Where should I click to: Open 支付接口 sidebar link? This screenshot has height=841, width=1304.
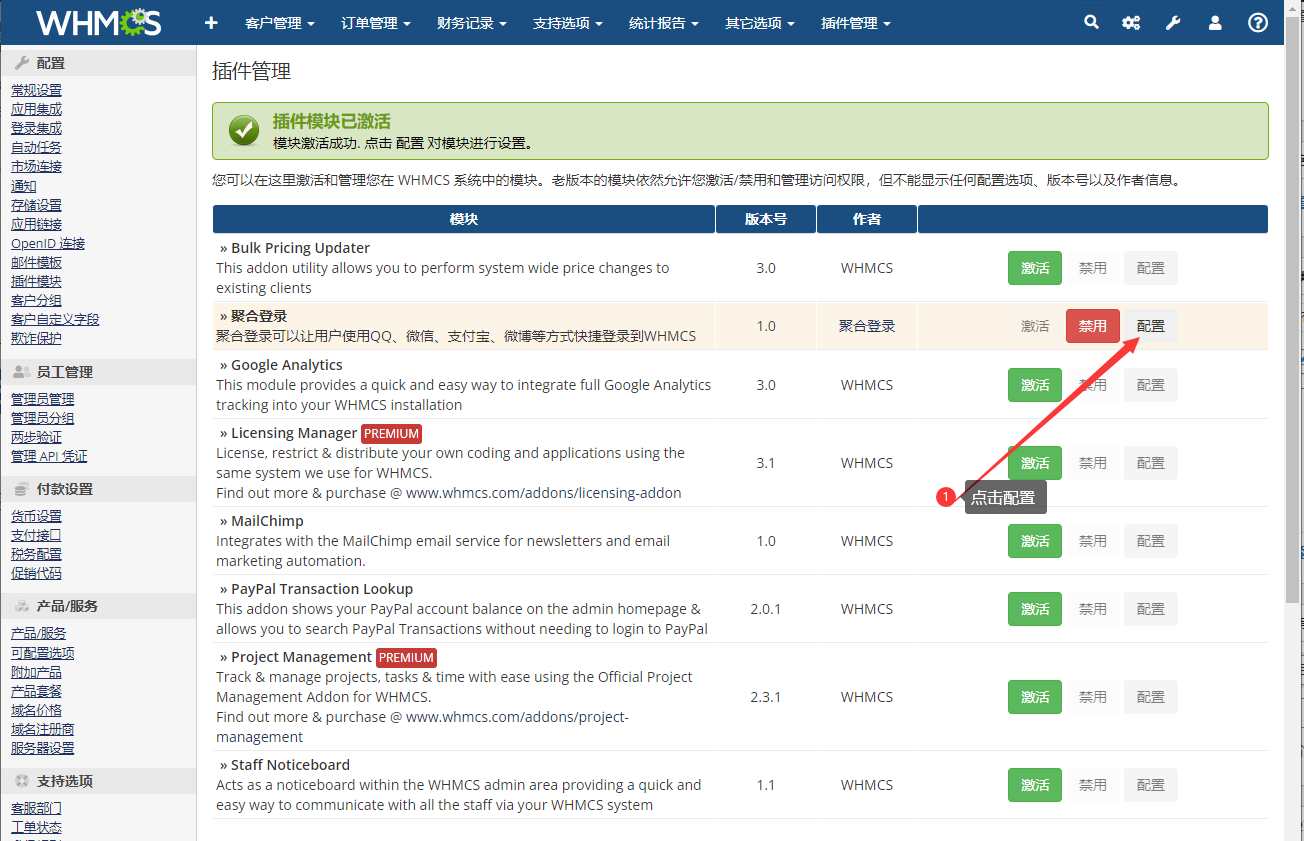(x=36, y=535)
